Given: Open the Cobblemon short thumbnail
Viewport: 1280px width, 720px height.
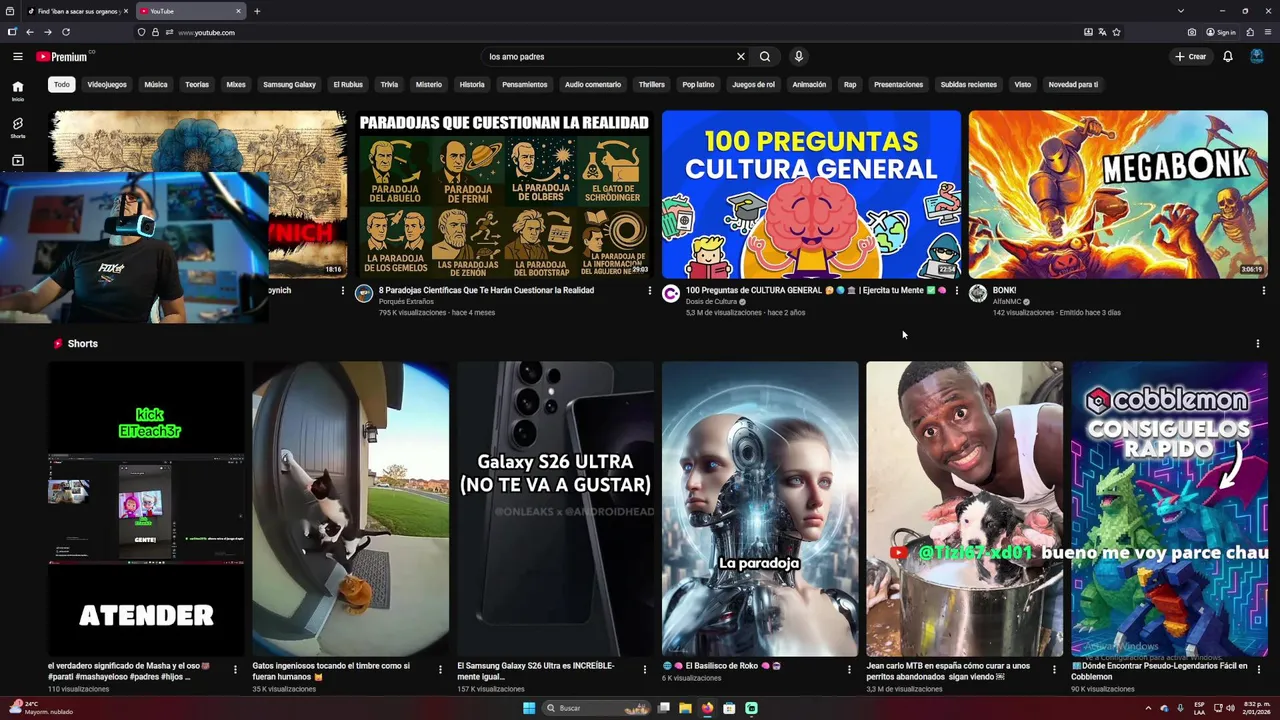Looking at the screenshot, I should (1169, 509).
